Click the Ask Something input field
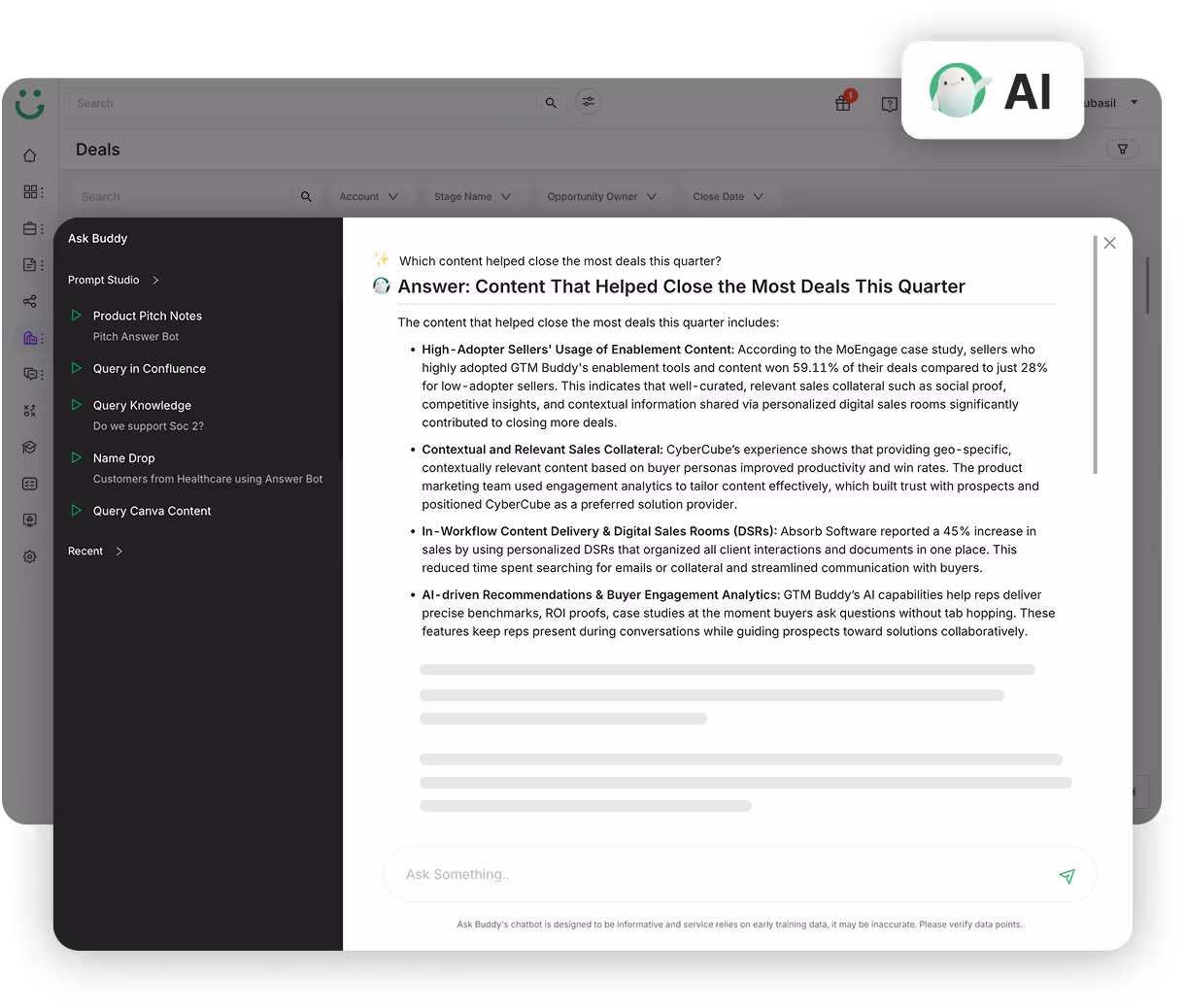Screen dimensions: 1186x1008 [739, 875]
